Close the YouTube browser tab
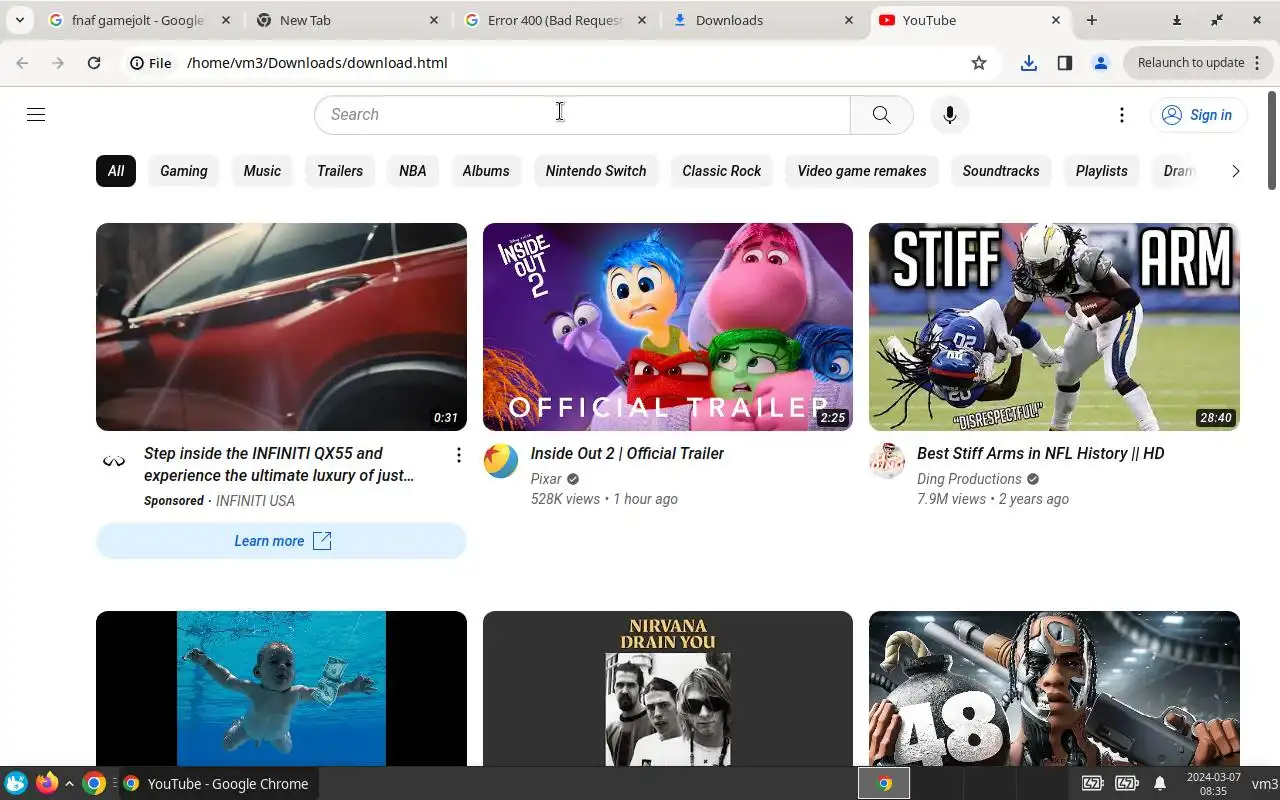 click(1056, 20)
